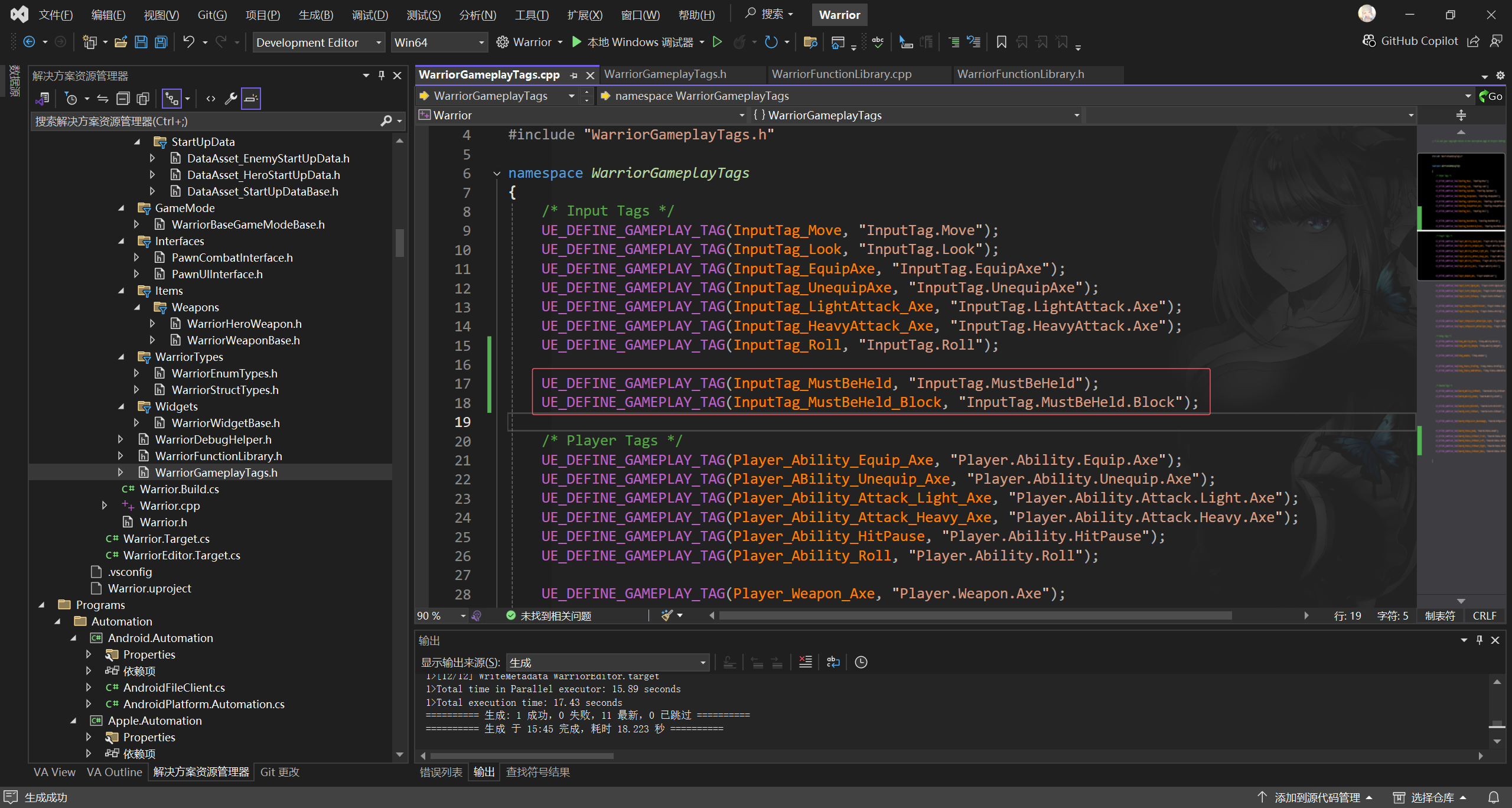
Task: Click the toggle bookmark icon
Action: 1001,42
